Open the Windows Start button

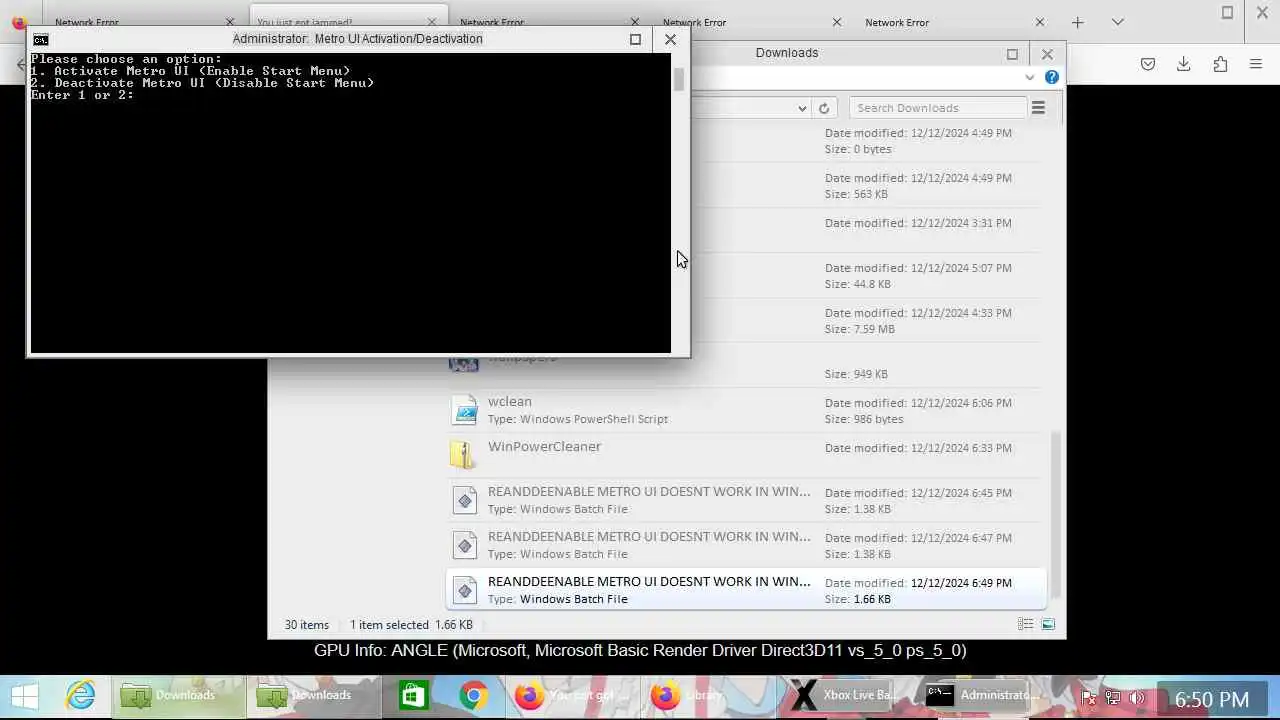click(x=24, y=696)
